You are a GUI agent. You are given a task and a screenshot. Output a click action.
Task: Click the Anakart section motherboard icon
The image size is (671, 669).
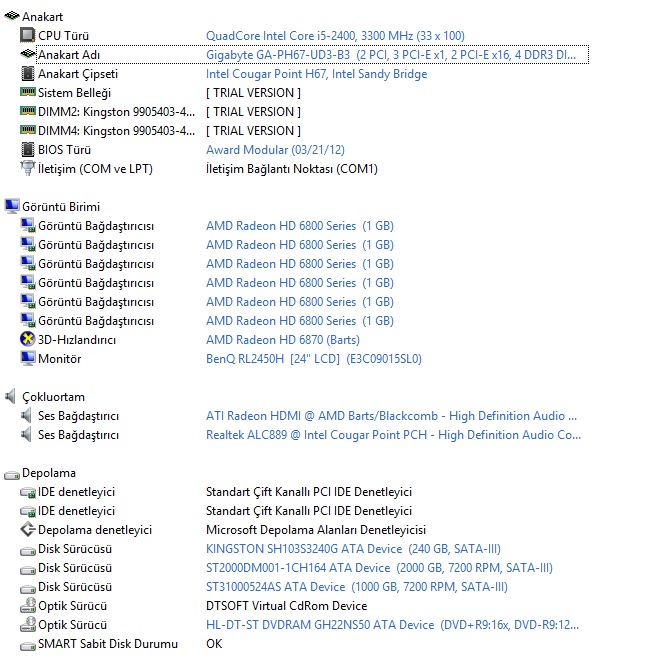pos(12,16)
